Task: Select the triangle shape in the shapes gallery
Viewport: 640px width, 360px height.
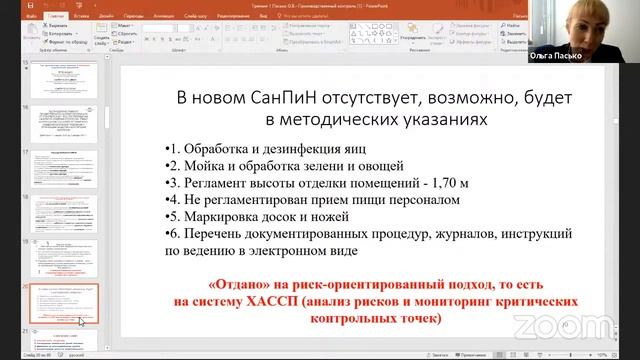Action: [353, 33]
